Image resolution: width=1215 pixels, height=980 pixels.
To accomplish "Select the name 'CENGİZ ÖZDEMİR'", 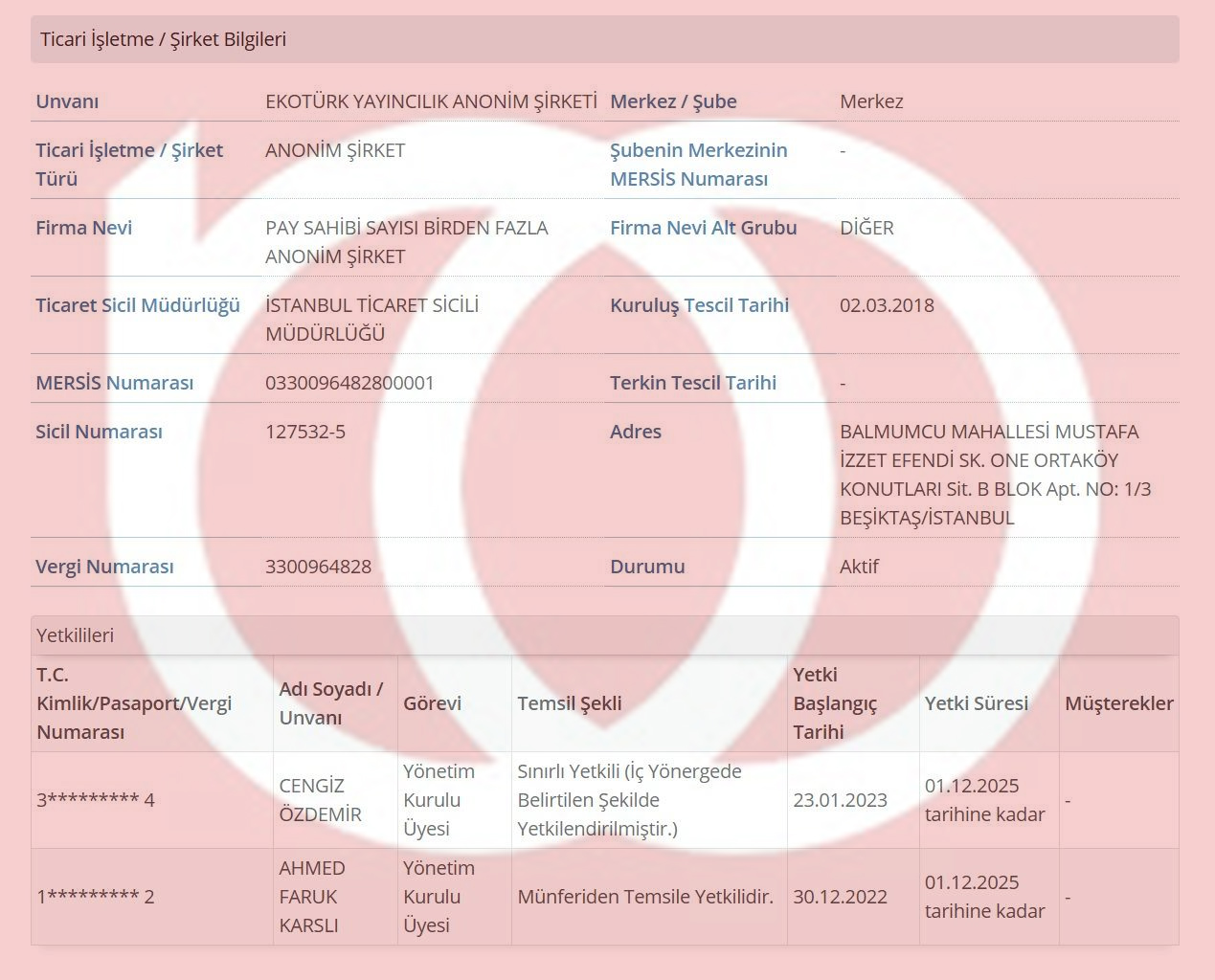I will pos(321,800).
